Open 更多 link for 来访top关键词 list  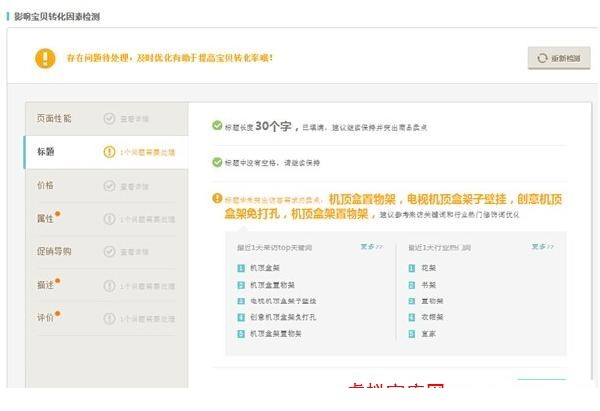[371, 247]
